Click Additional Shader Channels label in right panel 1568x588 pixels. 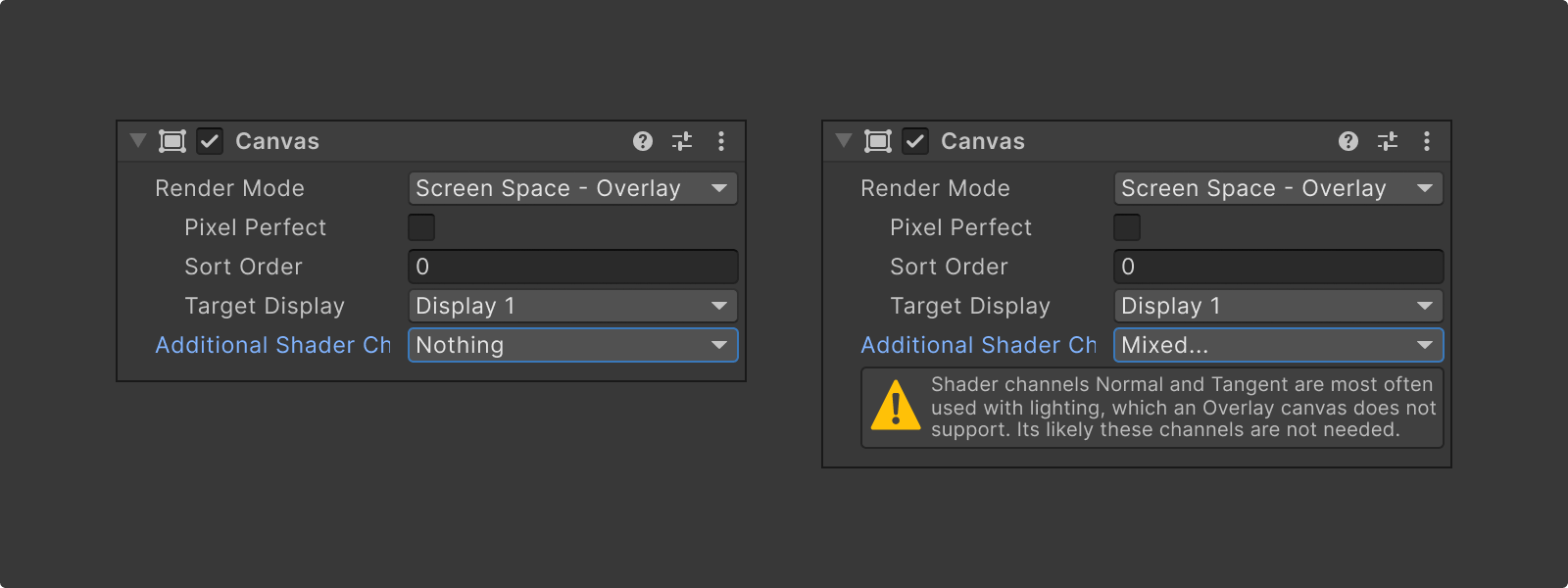click(x=978, y=345)
